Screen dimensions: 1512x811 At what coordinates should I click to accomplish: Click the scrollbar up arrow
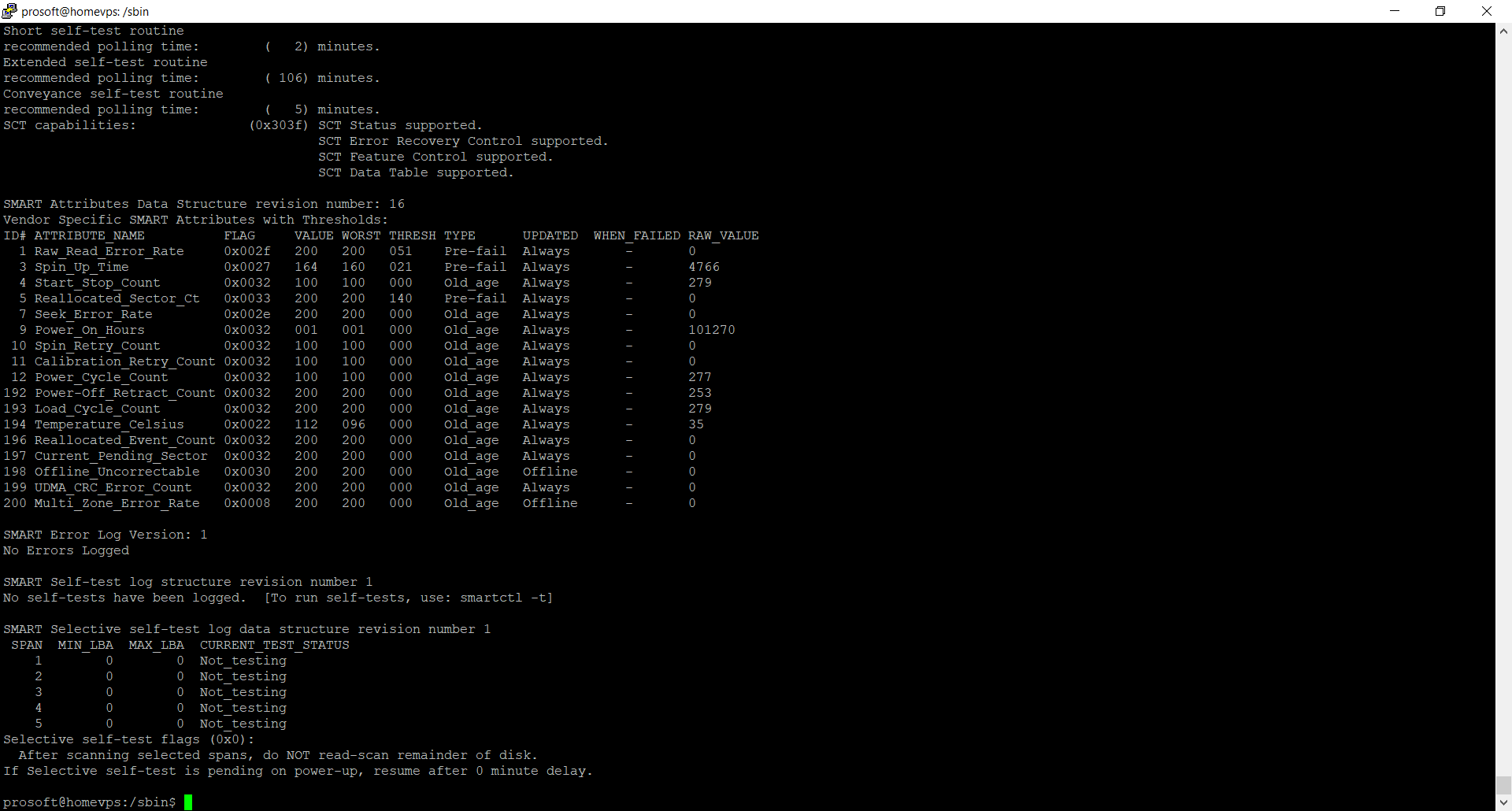[1503, 31]
